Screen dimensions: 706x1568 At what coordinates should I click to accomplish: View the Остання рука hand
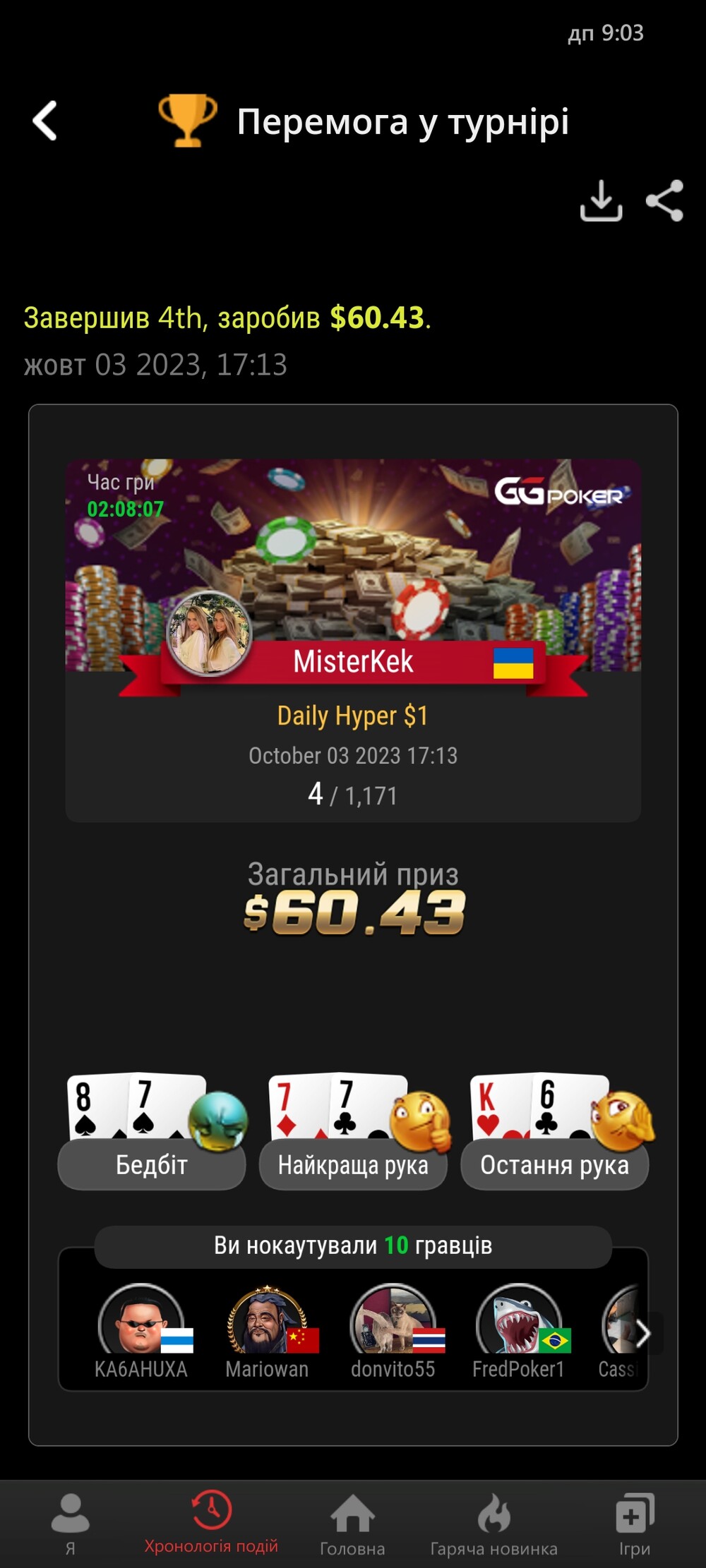pyautogui.click(x=555, y=1131)
